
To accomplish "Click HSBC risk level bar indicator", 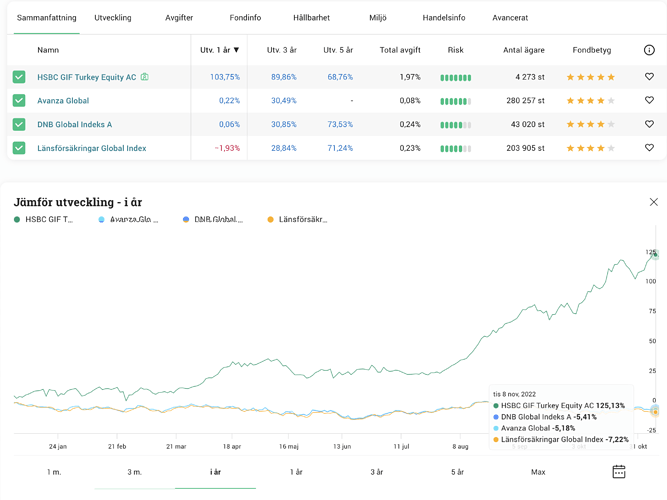I will pyautogui.click(x=455, y=77).
